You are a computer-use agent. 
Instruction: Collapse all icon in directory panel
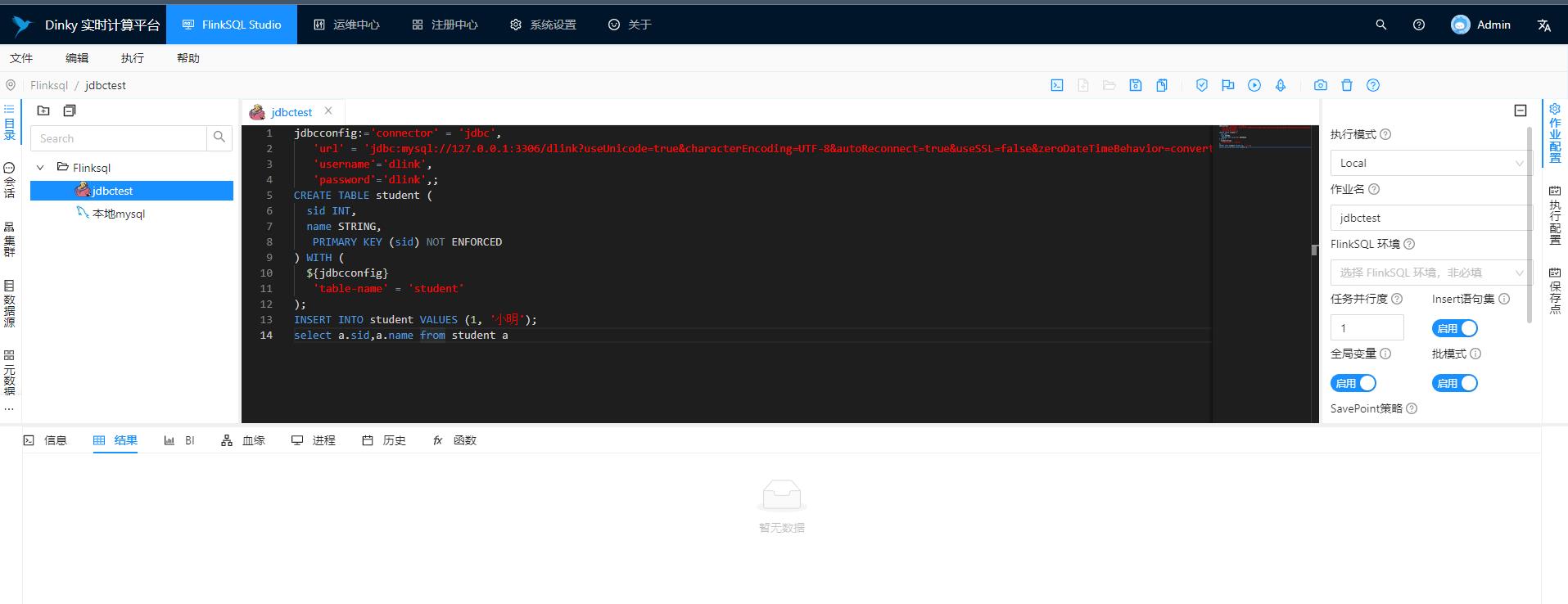70,110
